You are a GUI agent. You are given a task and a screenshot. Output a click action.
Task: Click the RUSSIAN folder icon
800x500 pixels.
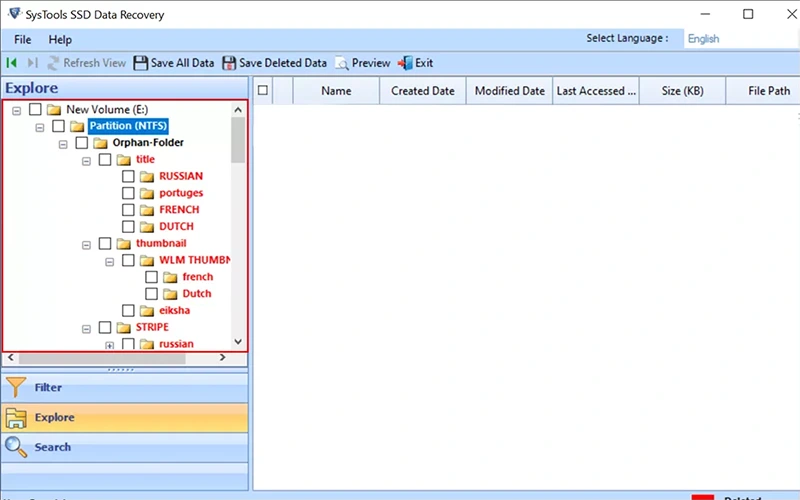(147, 177)
